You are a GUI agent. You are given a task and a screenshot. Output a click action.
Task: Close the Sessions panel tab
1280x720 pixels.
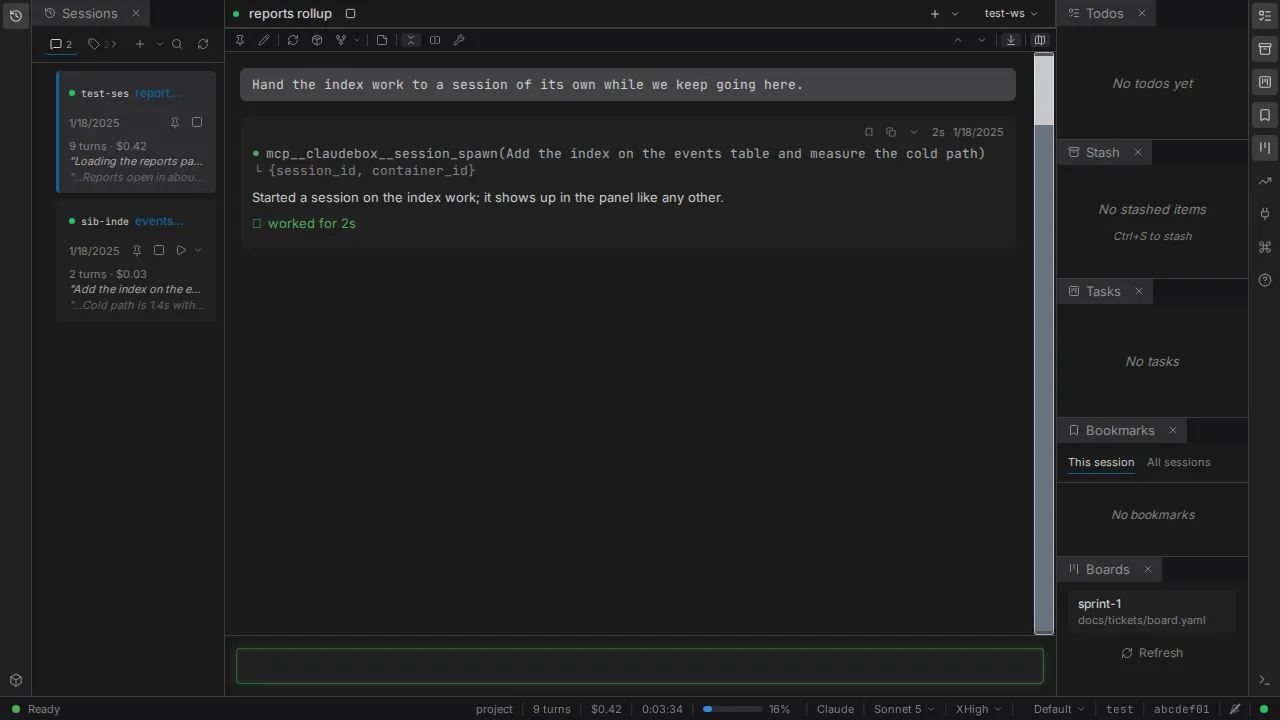tap(136, 13)
